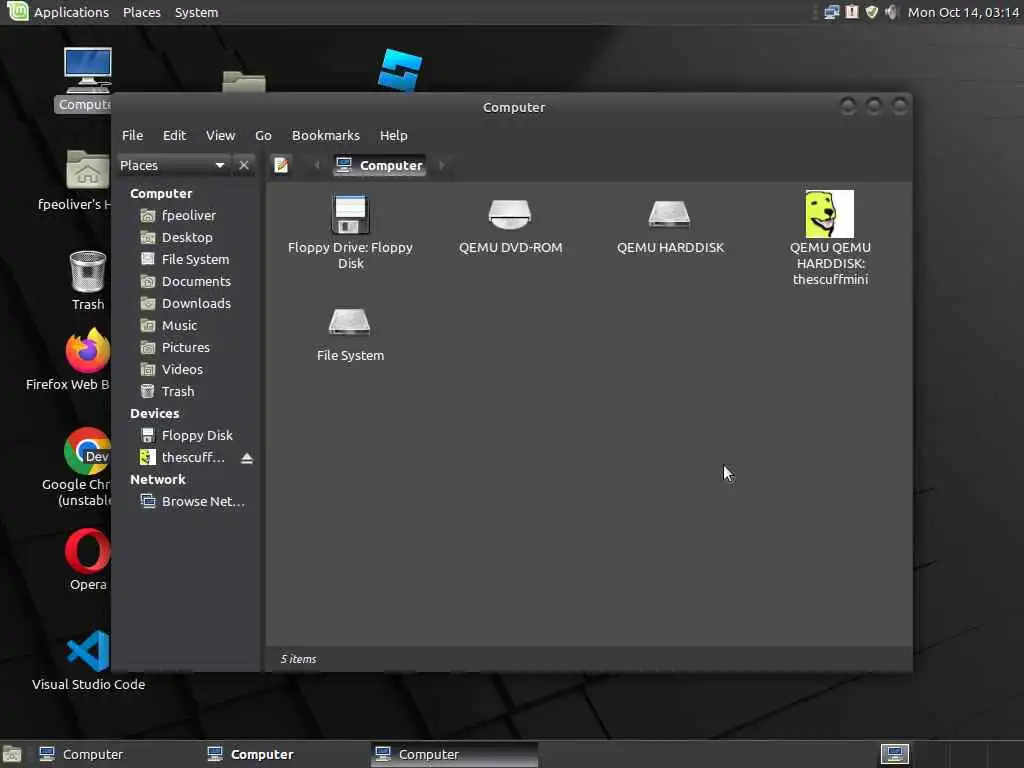Open the View menu

coord(221,135)
